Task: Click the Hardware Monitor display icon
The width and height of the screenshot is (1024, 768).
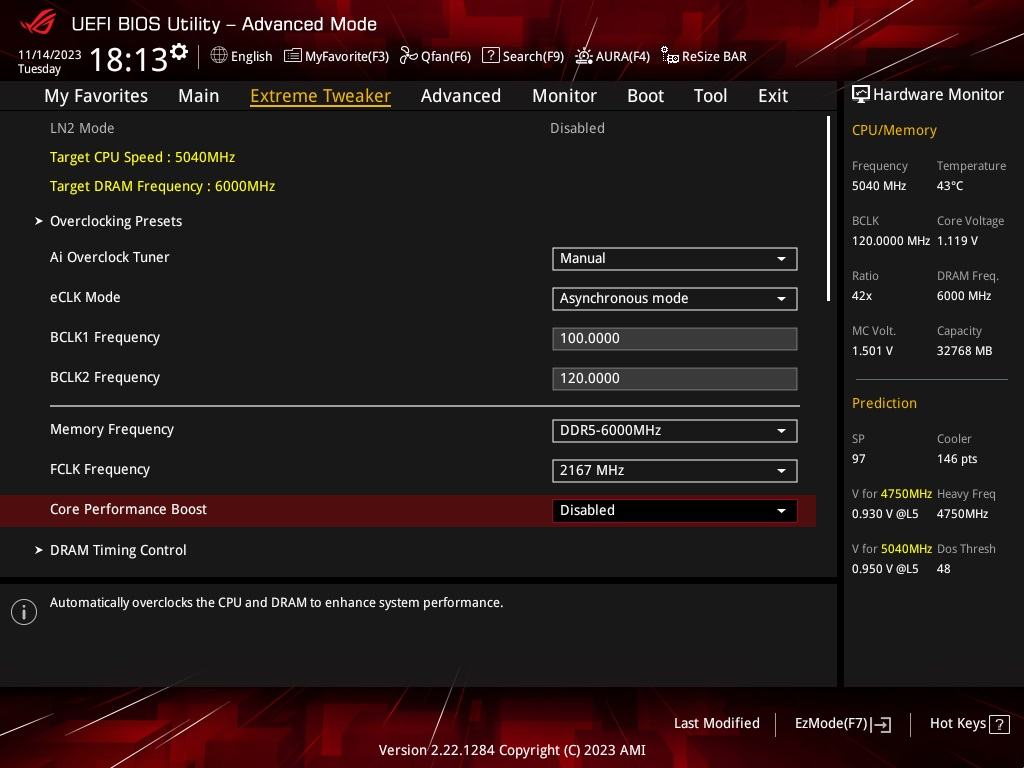Action: coord(861,95)
